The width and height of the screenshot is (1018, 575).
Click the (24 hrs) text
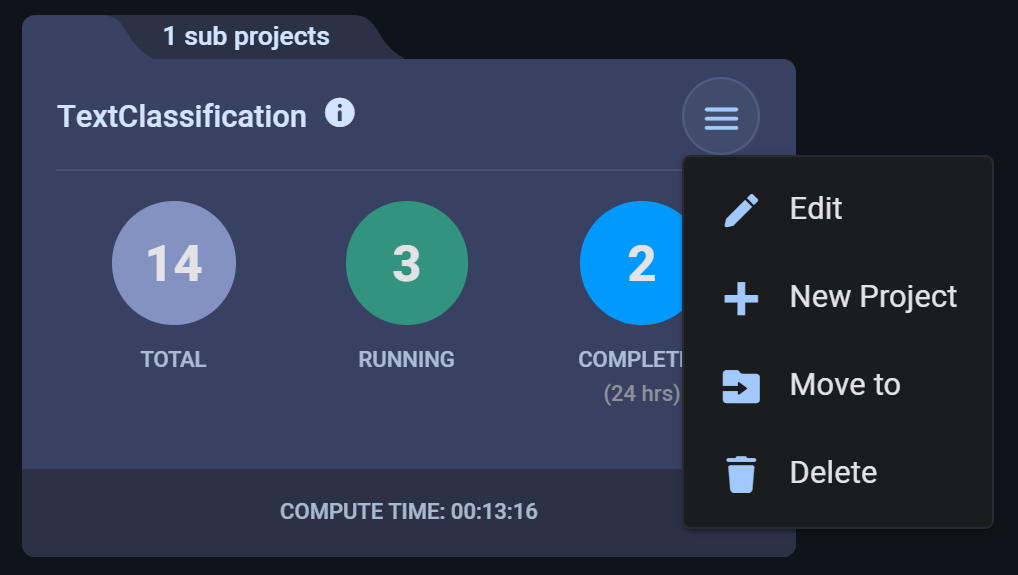(641, 394)
